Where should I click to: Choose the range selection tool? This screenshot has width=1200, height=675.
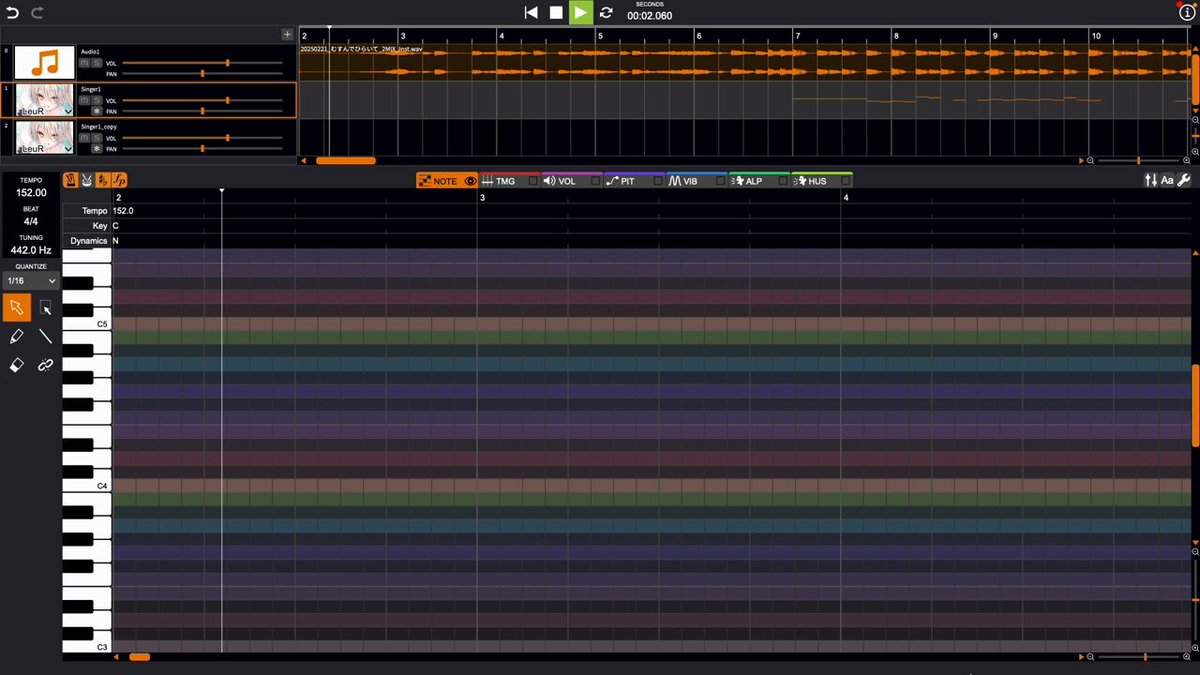[45, 307]
